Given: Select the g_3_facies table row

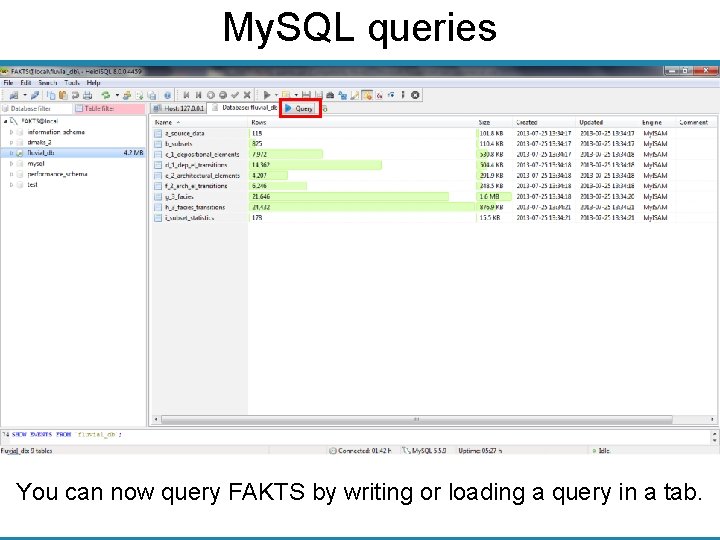Looking at the screenshot, I should pyautogui.click(x=433, y=197).
